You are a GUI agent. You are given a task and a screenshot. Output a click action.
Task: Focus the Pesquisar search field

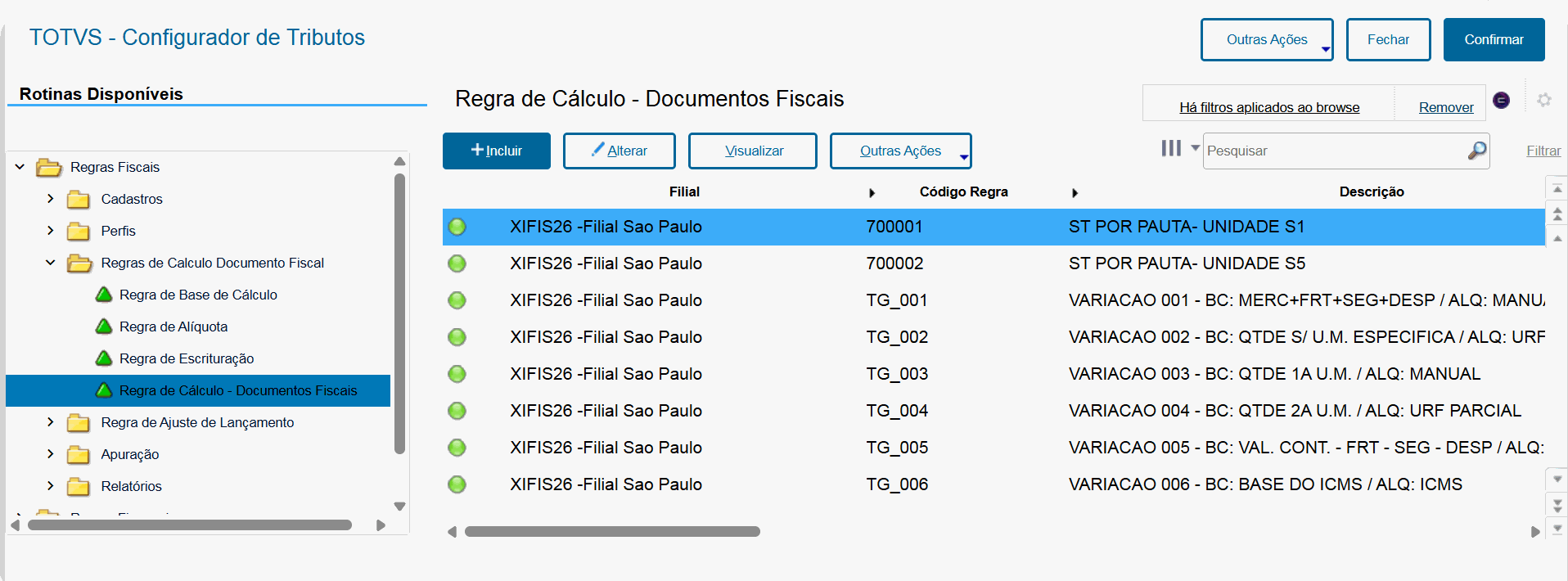point(1334,151)
